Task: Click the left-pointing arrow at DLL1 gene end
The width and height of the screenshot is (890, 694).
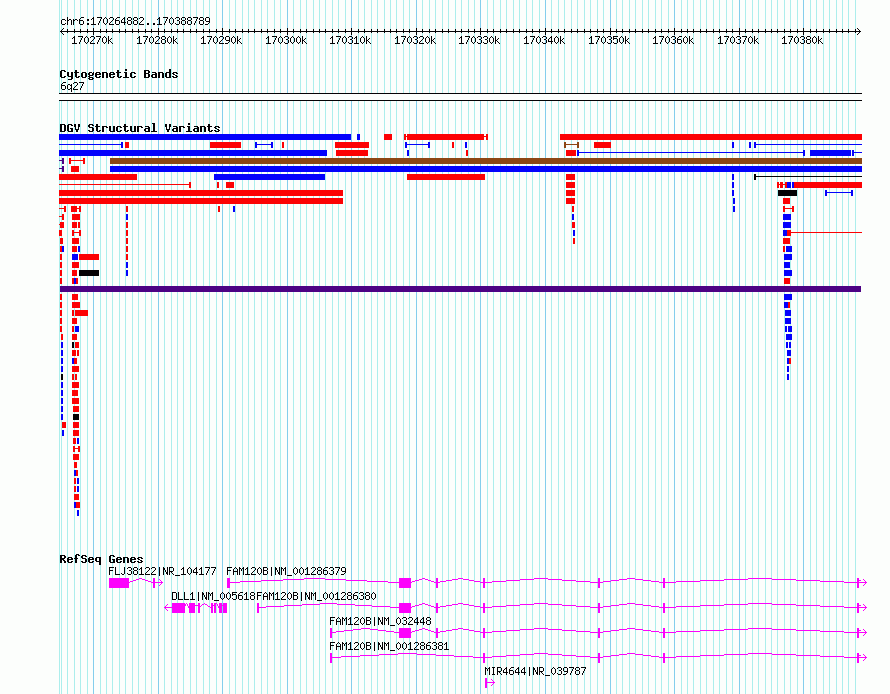Action: (x=167, y=608)
